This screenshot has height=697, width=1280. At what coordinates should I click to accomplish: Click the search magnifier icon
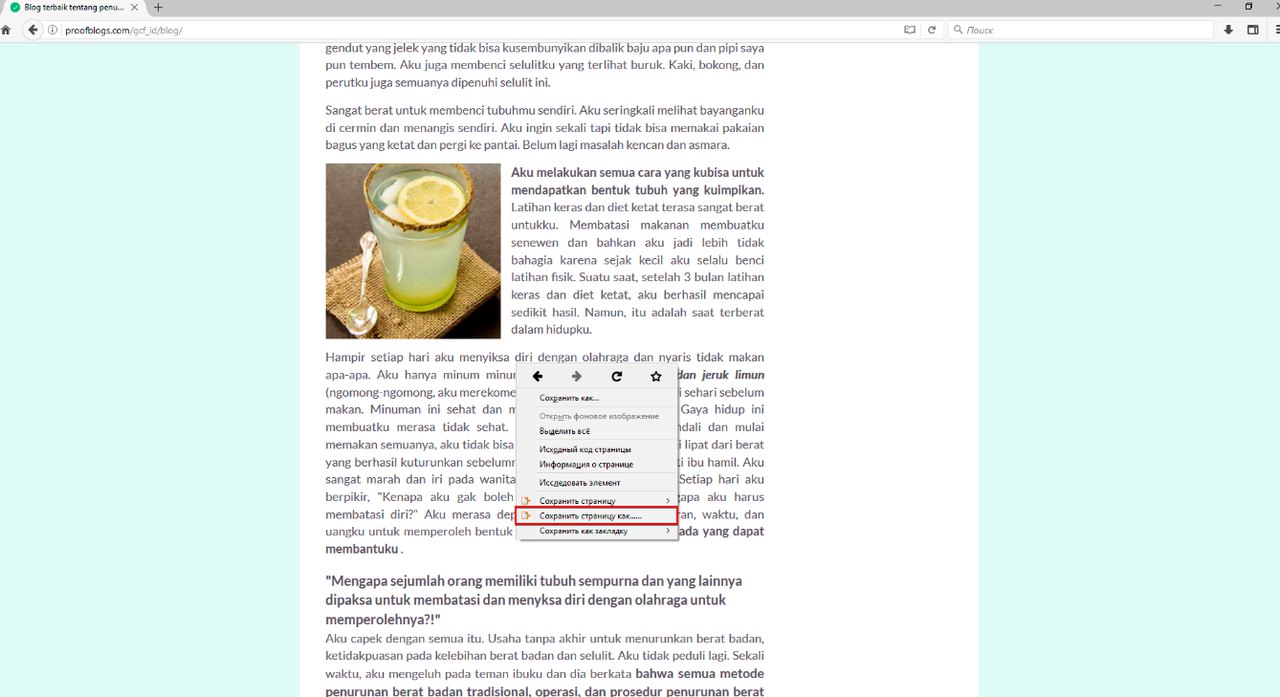click(958, 30)
